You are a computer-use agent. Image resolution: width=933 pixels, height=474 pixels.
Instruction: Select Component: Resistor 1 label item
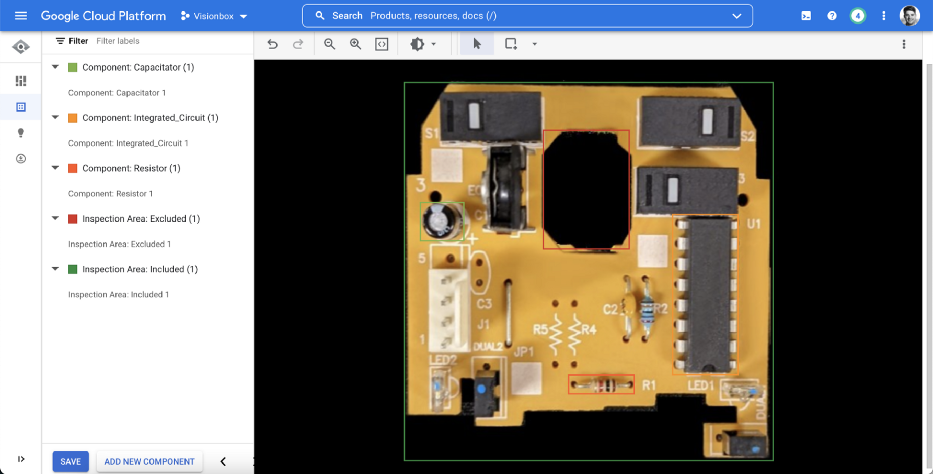coord(110,193)
